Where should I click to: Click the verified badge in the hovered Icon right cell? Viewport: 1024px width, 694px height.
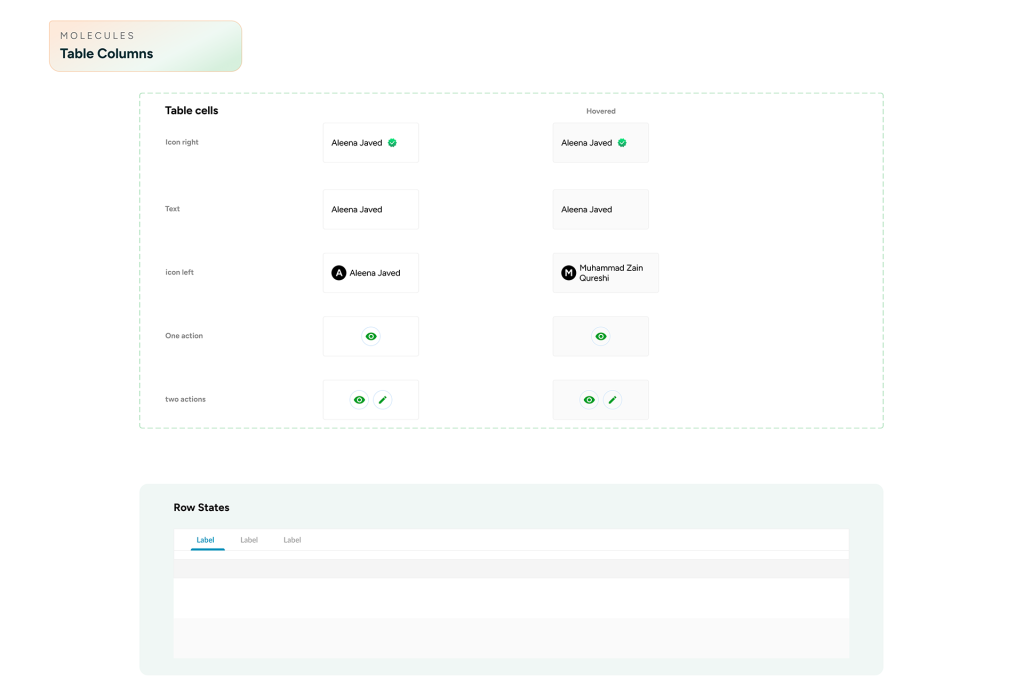pos(622,143)
